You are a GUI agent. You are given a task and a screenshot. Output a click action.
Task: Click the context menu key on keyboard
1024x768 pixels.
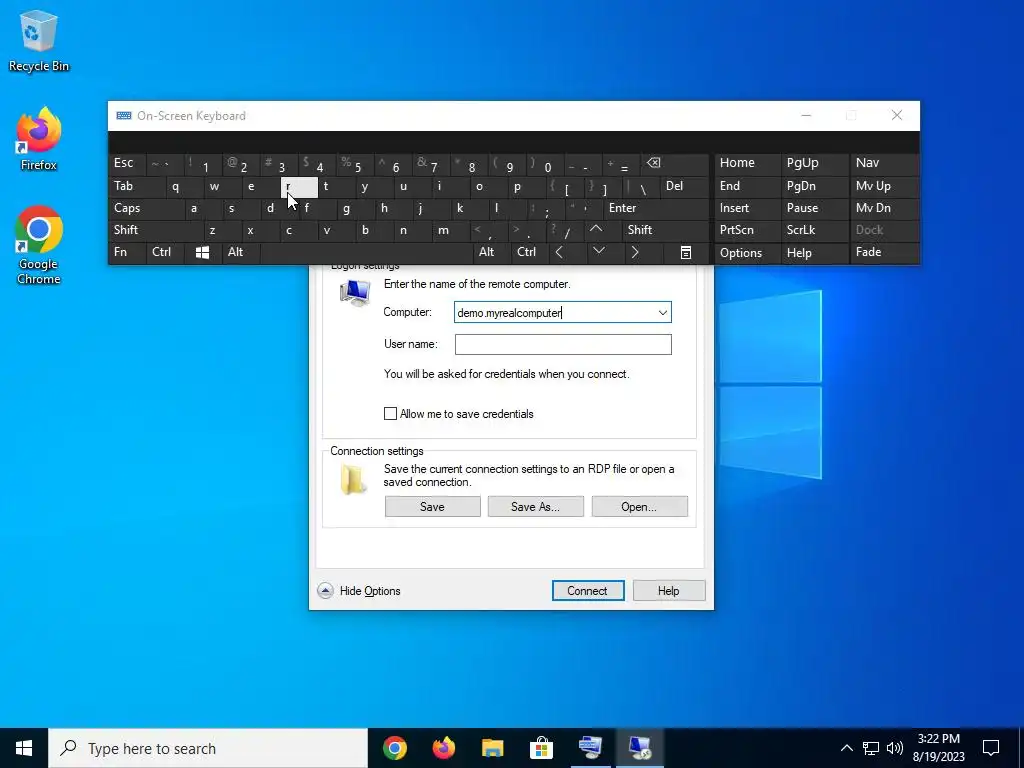tap(686, 253)
